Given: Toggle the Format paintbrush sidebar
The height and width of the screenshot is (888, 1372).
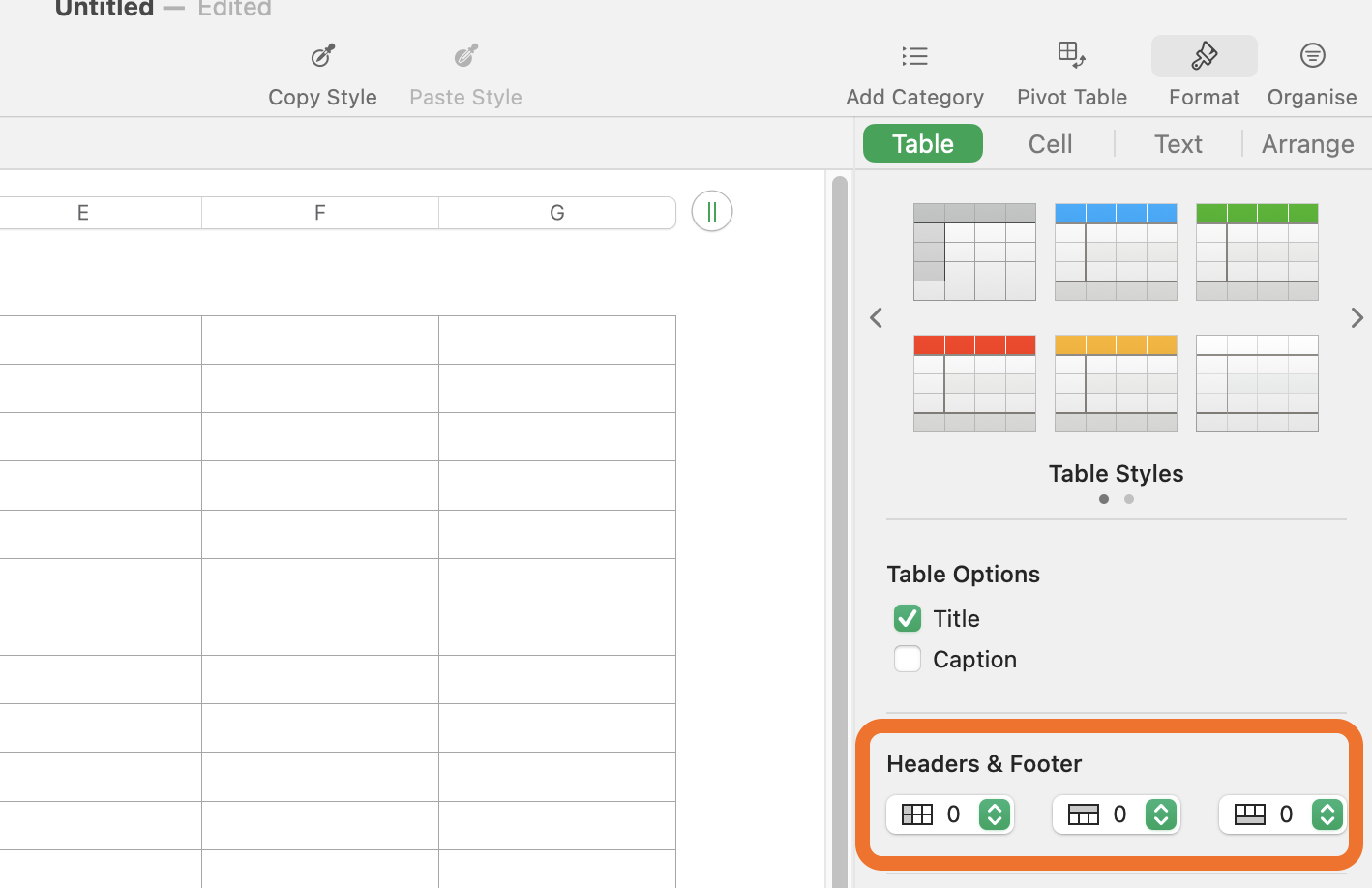Looking at the screenshot, I should [1204, 56].
